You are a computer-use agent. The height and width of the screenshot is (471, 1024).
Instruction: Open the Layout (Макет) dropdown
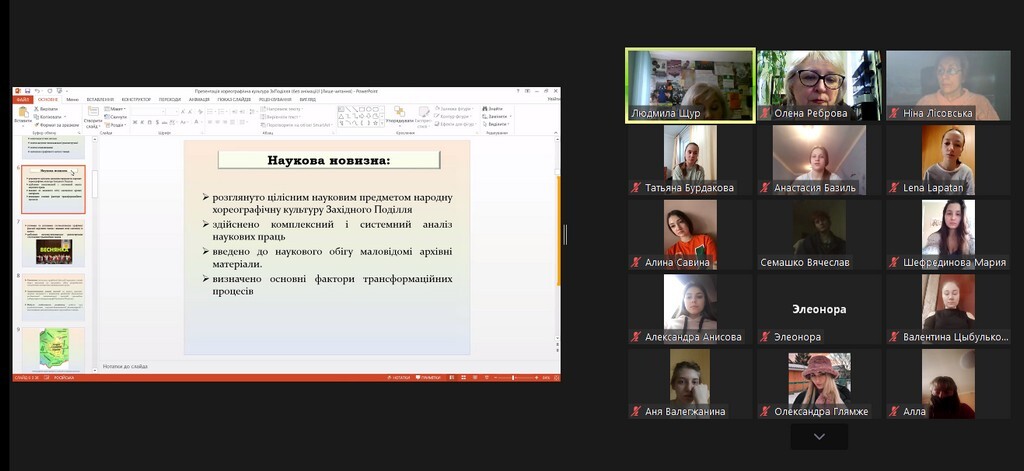pyautogui.click(x=115, y=108)
